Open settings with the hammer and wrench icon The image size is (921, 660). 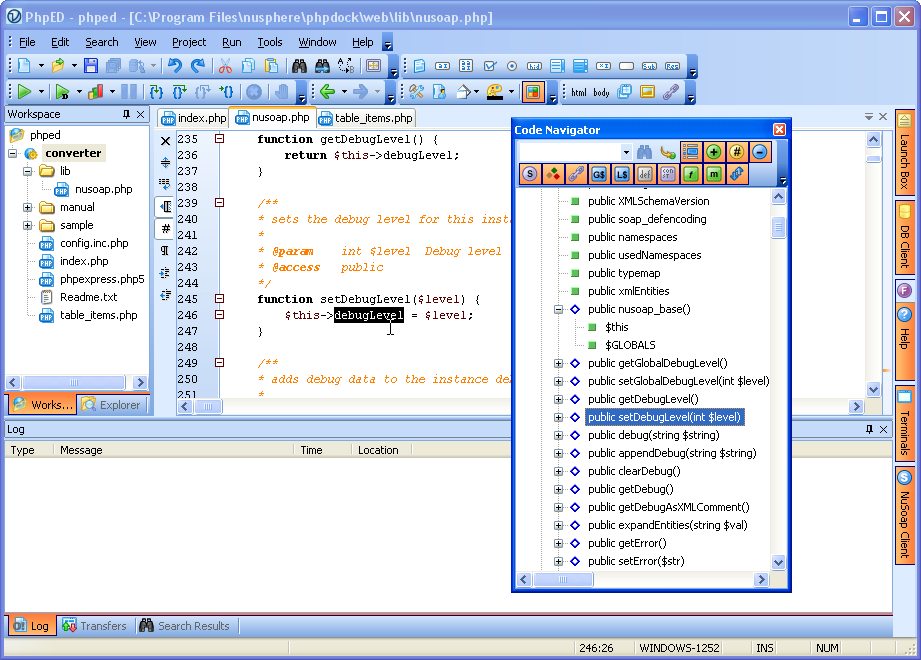[416, 92]
